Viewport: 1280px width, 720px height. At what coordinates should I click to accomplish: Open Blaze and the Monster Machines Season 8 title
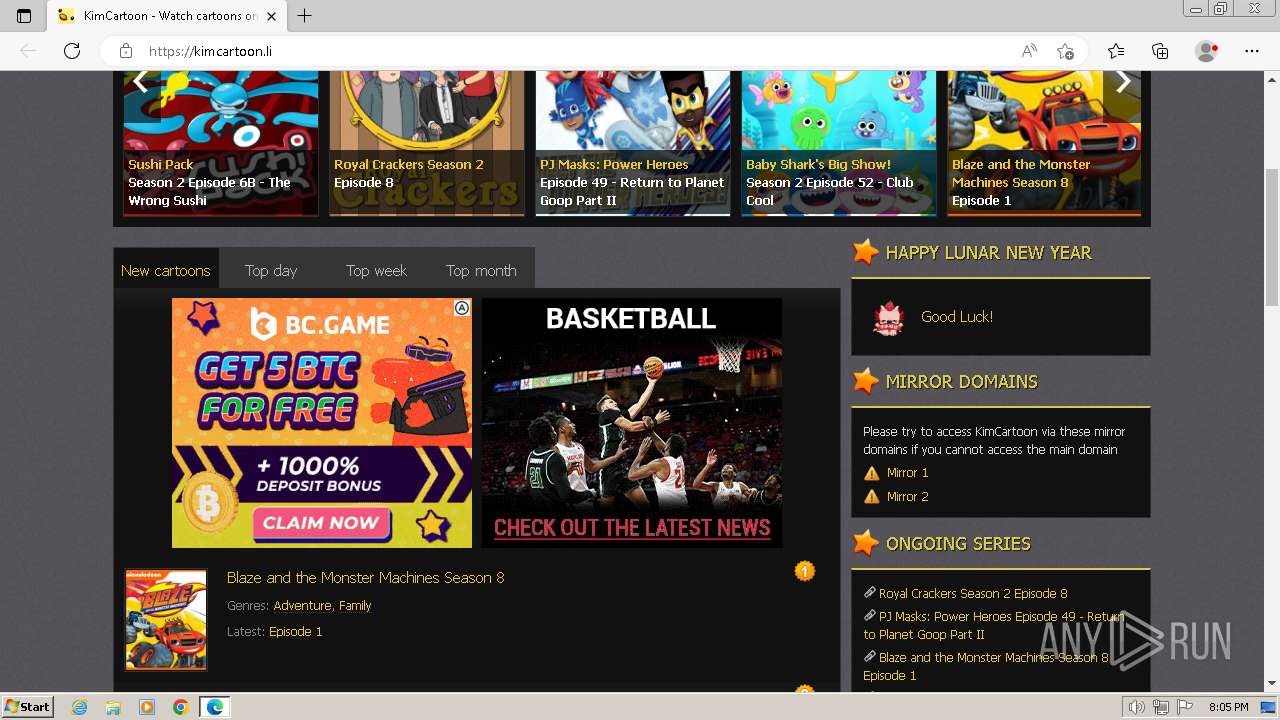[366, 577]
